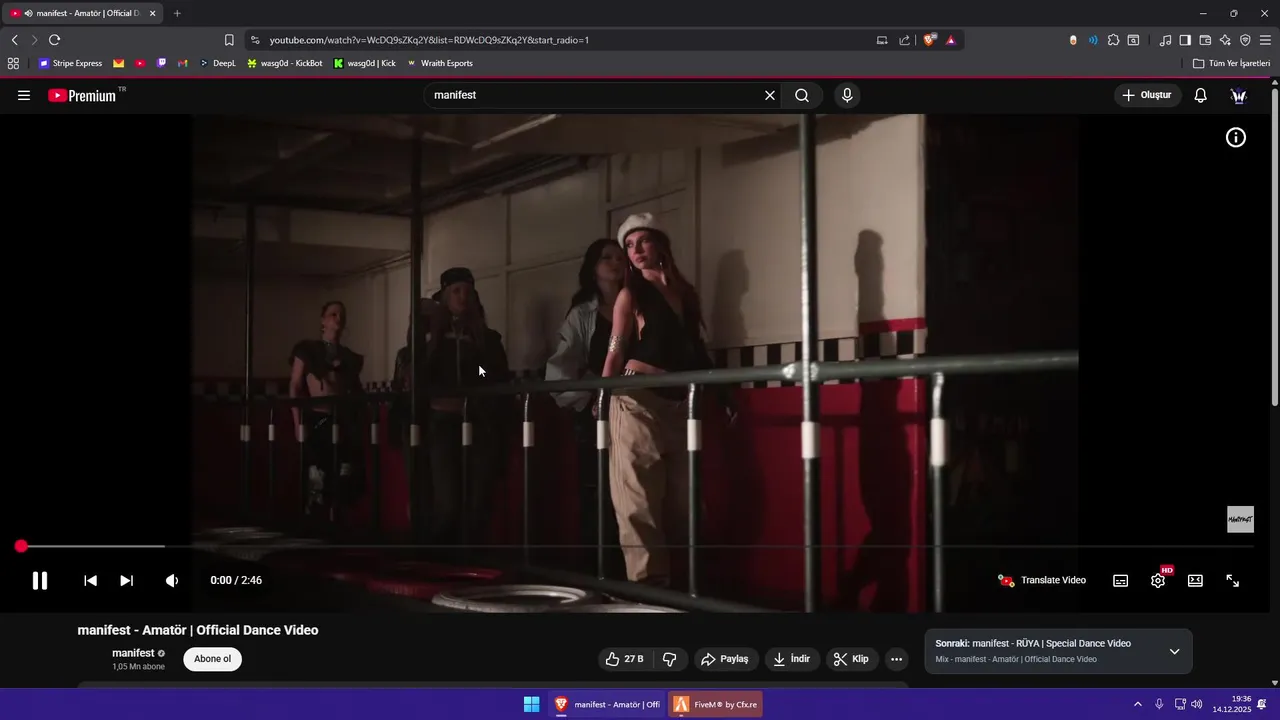Image resolution: width=1280 pixels, height=720 pixels.
Task: Open Tüm Yer İşaretleri bookmarks folder
Action: tap(1232, 63)
